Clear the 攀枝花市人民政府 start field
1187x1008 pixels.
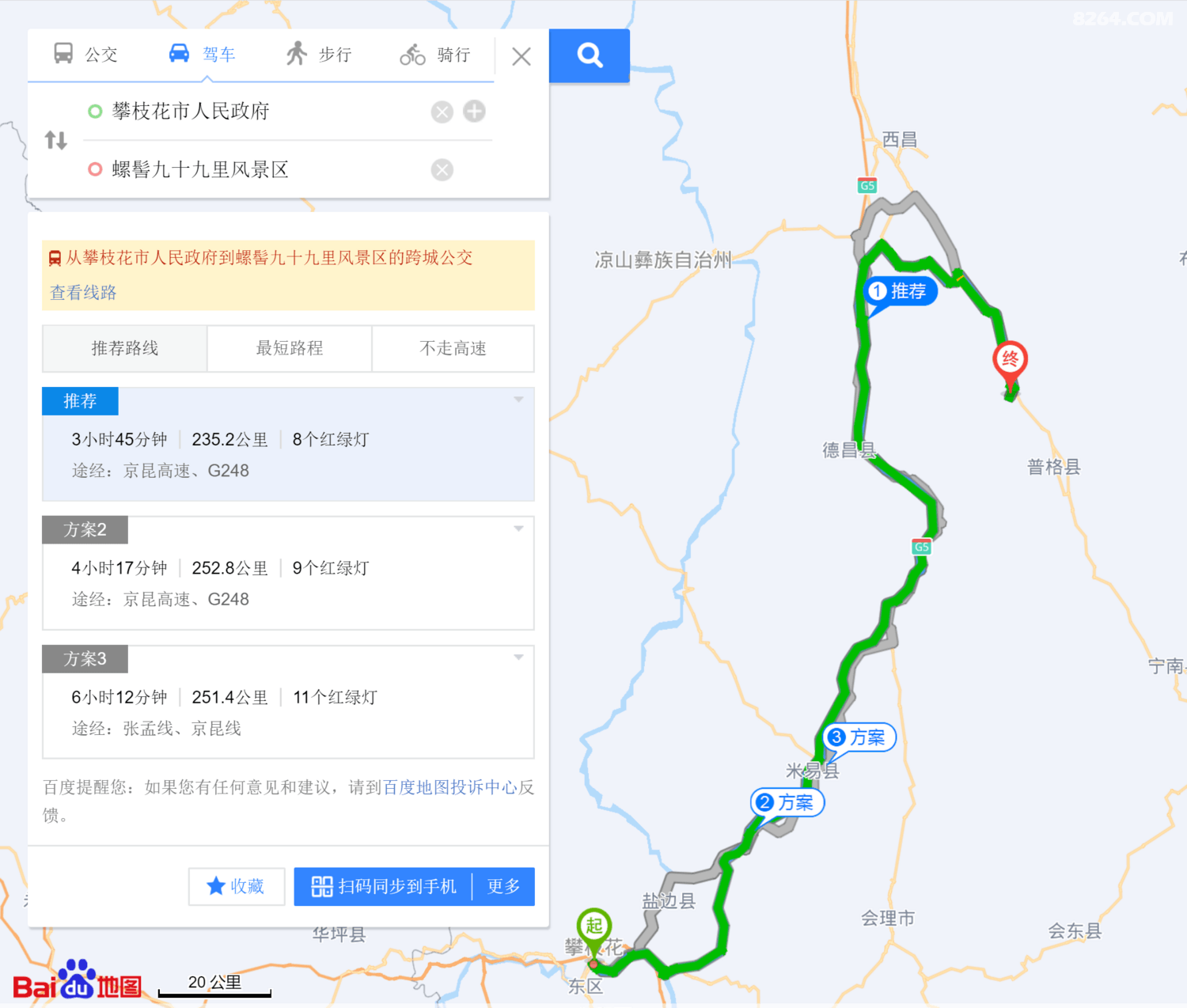[x=442, y=112]
